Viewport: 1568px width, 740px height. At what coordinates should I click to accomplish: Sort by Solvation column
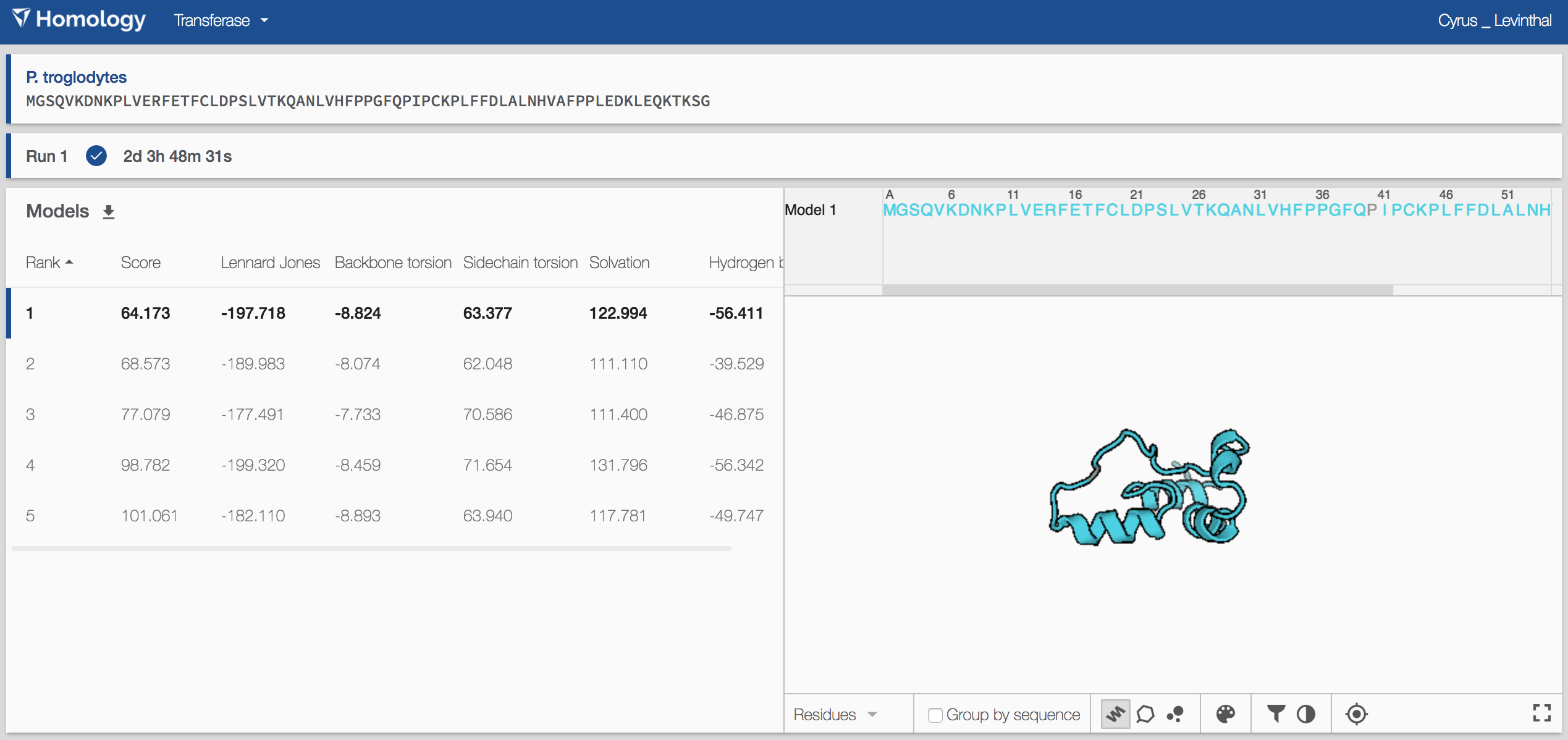(x=619, y=263)
